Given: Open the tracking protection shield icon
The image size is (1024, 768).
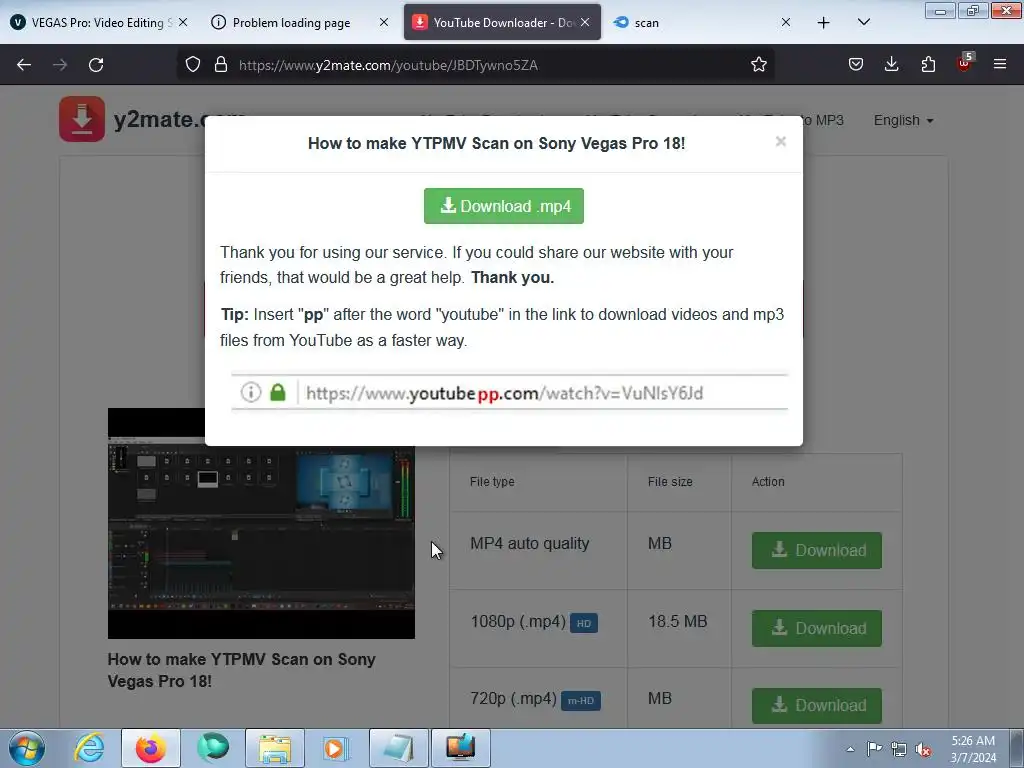Looking at the screenshot, I should click(193, 64).
